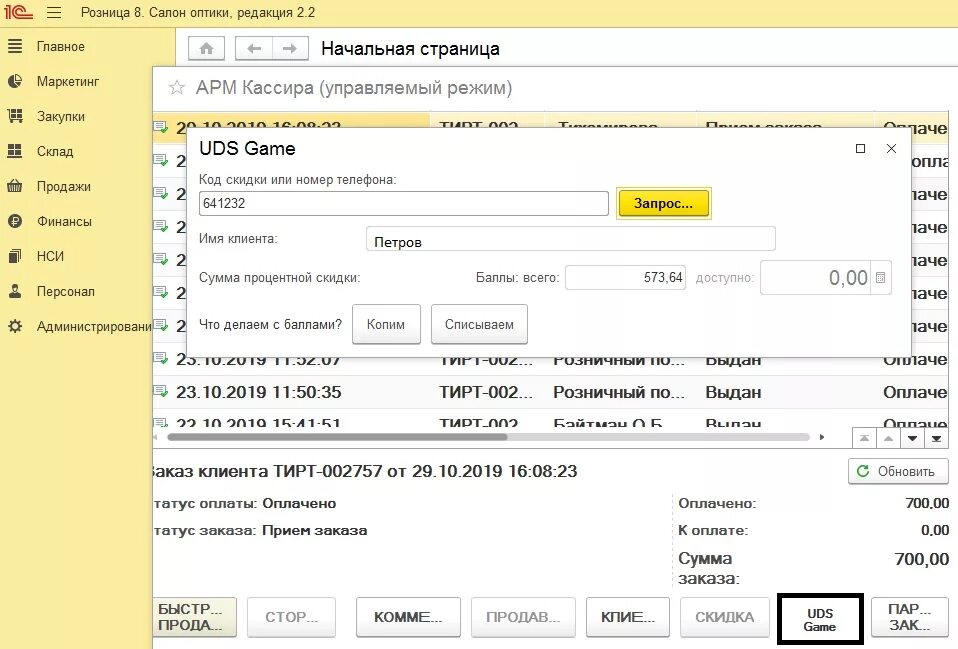Select order row dated 23.10.2019 11:50:35
This screenshot has height=649, width=958.
point(550,392)
